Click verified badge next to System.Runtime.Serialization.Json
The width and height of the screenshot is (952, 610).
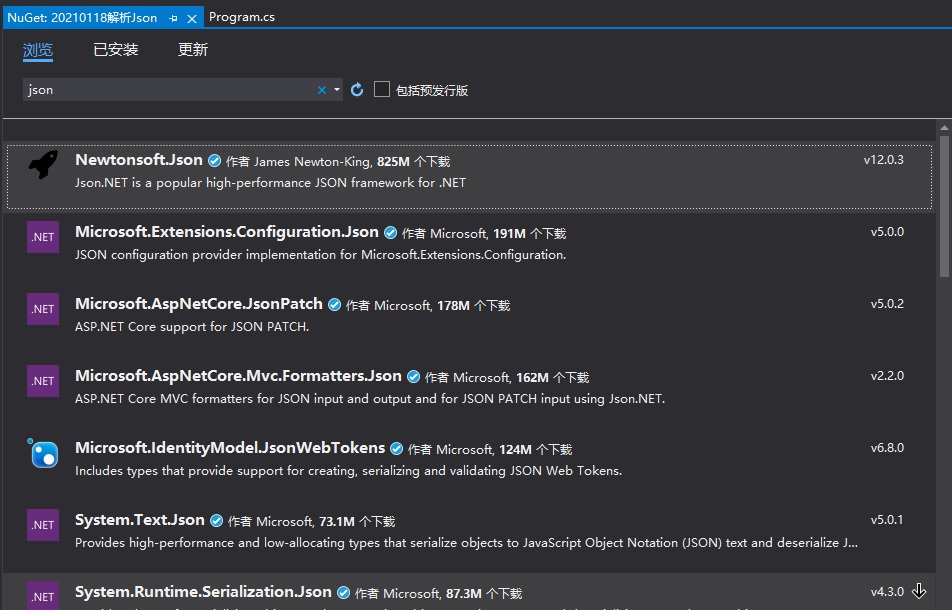[x=344, y=592]
